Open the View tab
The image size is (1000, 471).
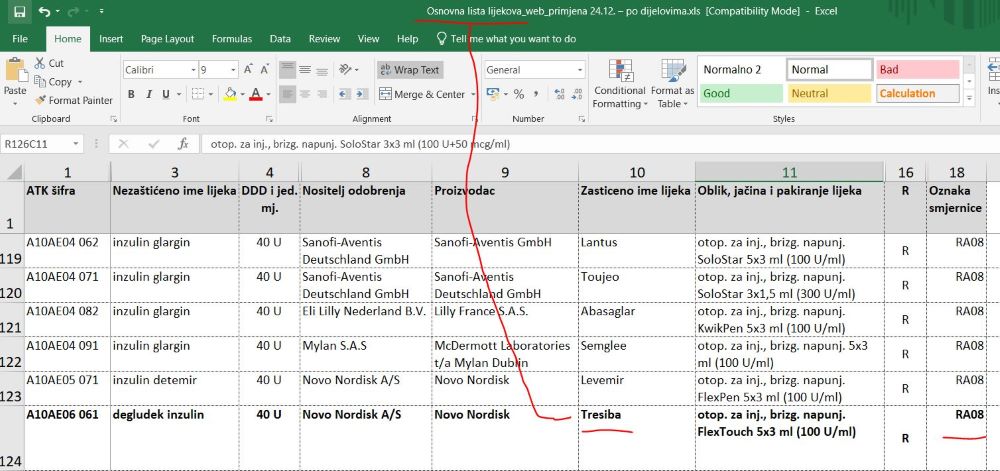pyautogui.click(x=368, y=39)
